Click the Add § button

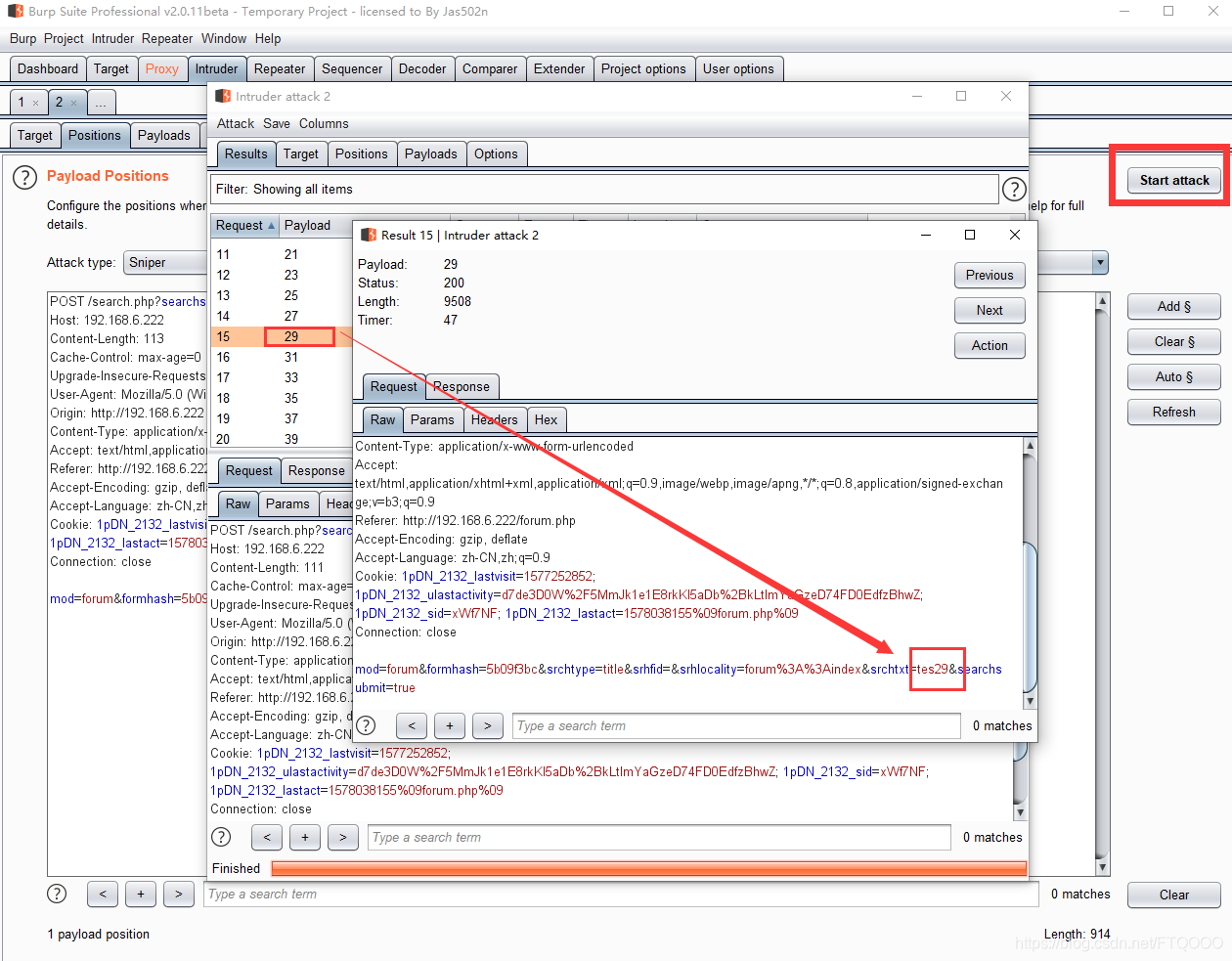(1174, 307)
